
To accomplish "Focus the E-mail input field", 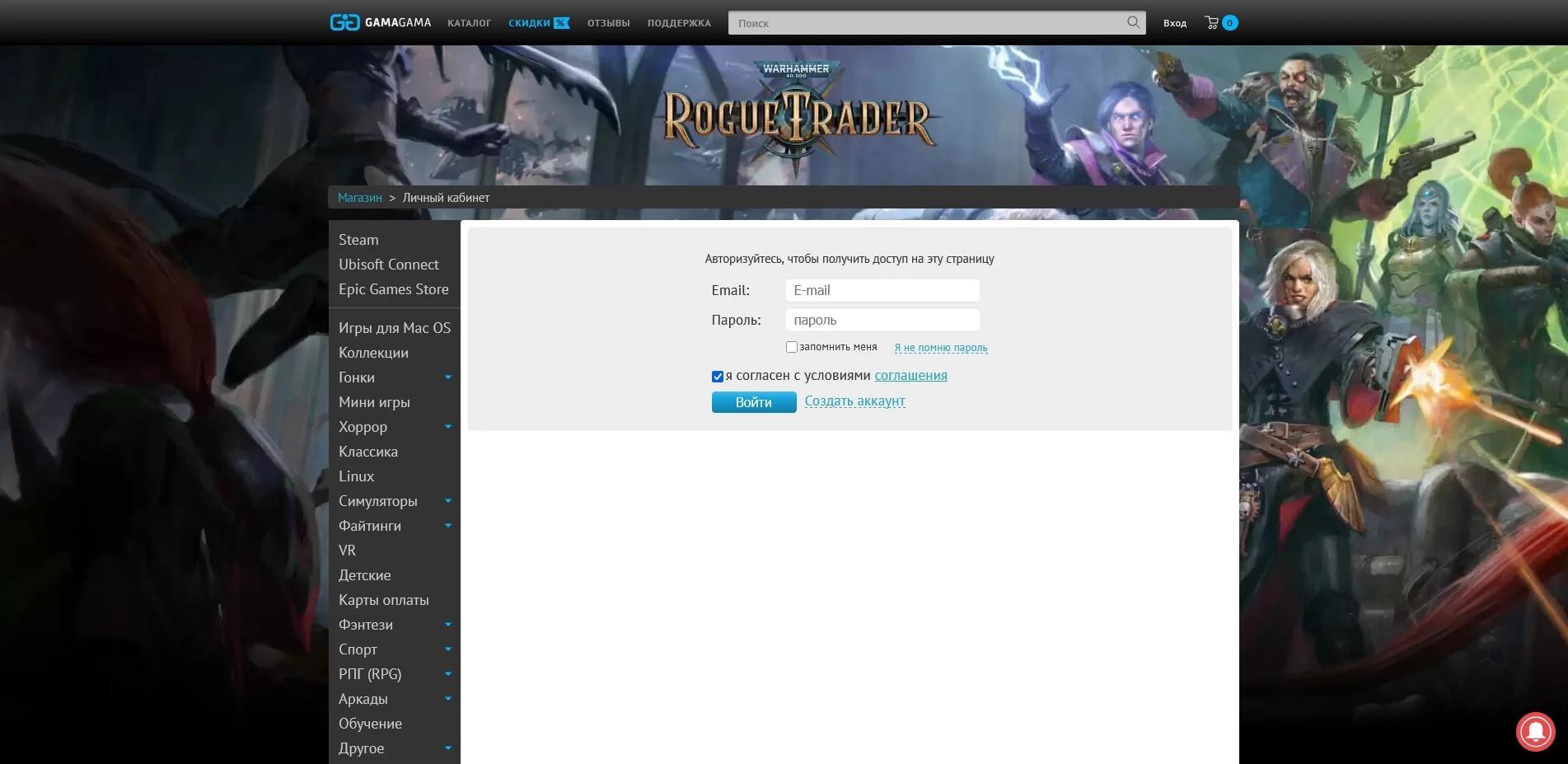I will point(882,290).
